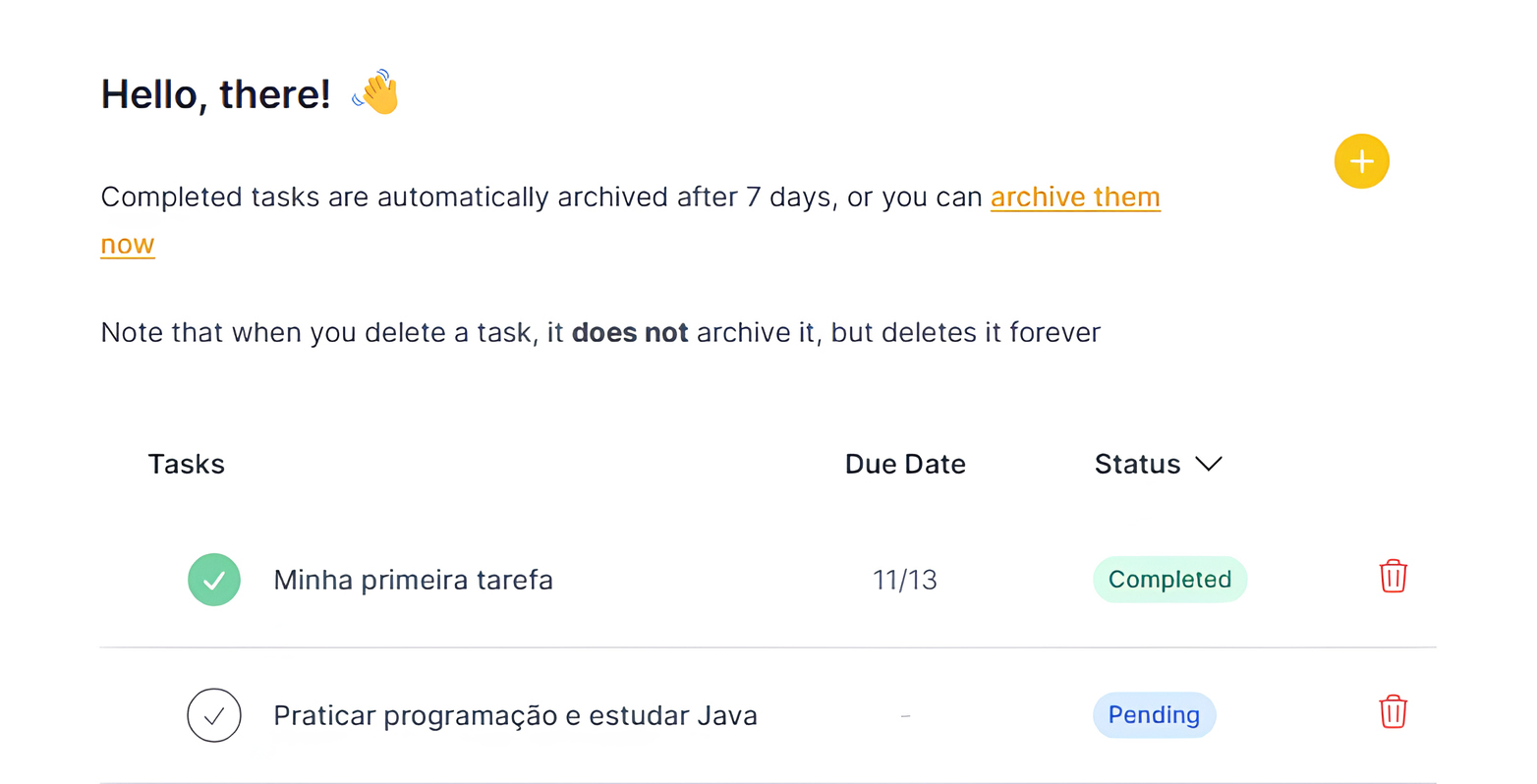1537x784 pixels.
Task: Click the Tasks column header
Action: [x=187, y=464]
